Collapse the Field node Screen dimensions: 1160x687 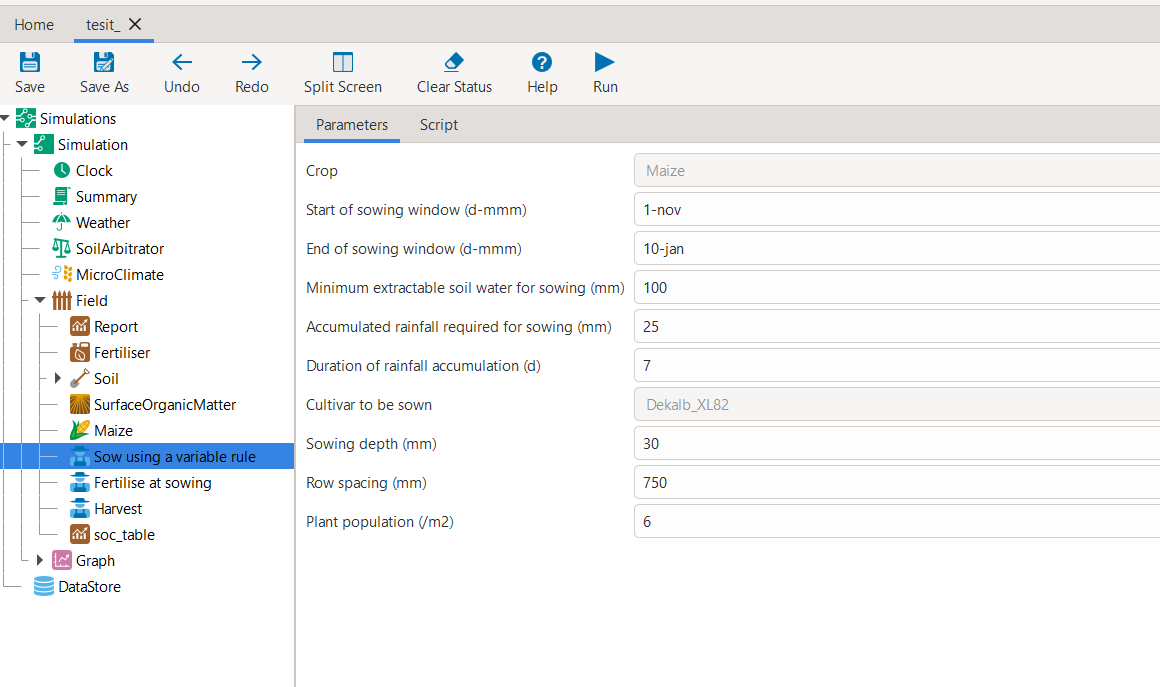click(40, 300)
